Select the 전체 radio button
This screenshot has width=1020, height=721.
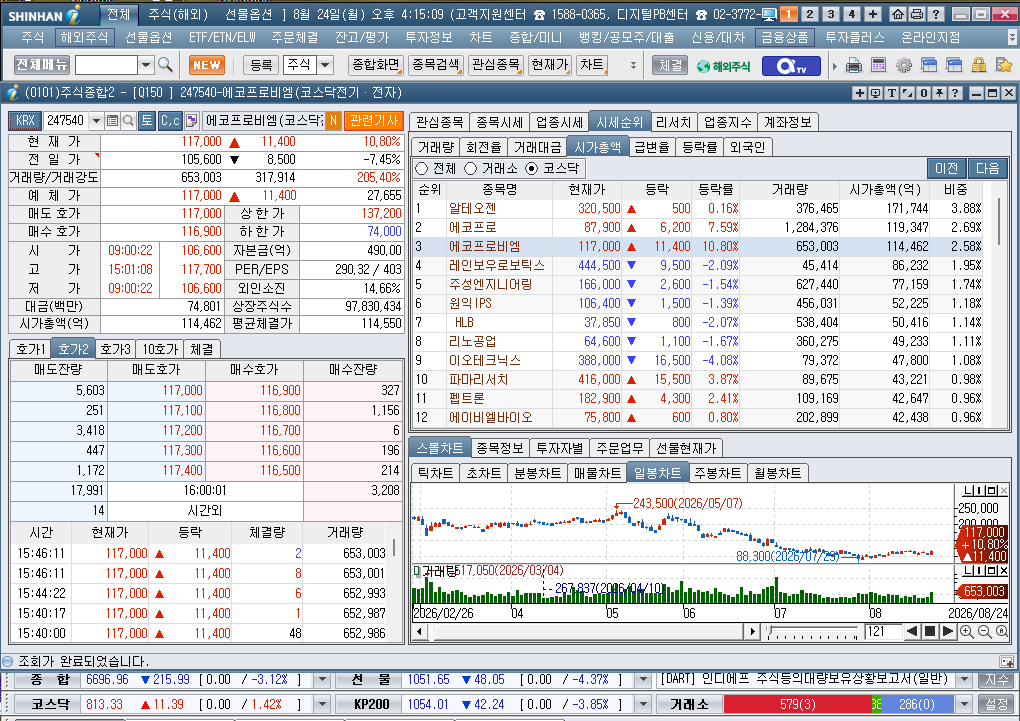tap(421, 169)
